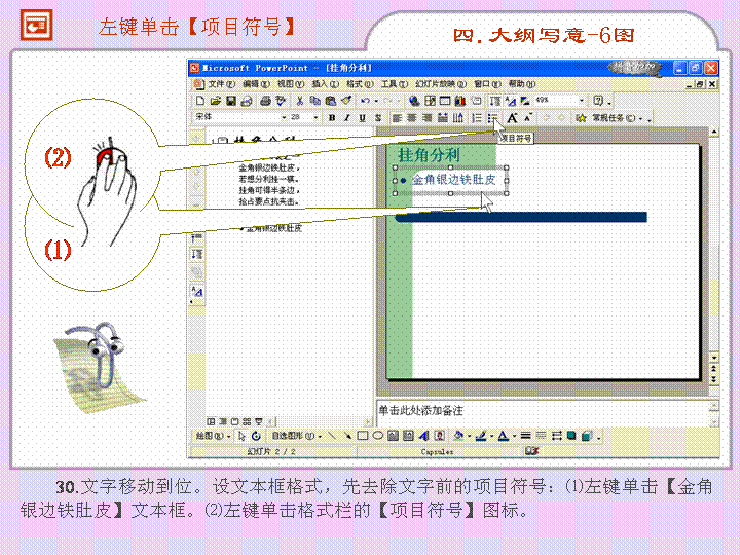The image size is (740, 555).
Task: Insert WordArt using blue A icon
Action: [x=424, y=436]
